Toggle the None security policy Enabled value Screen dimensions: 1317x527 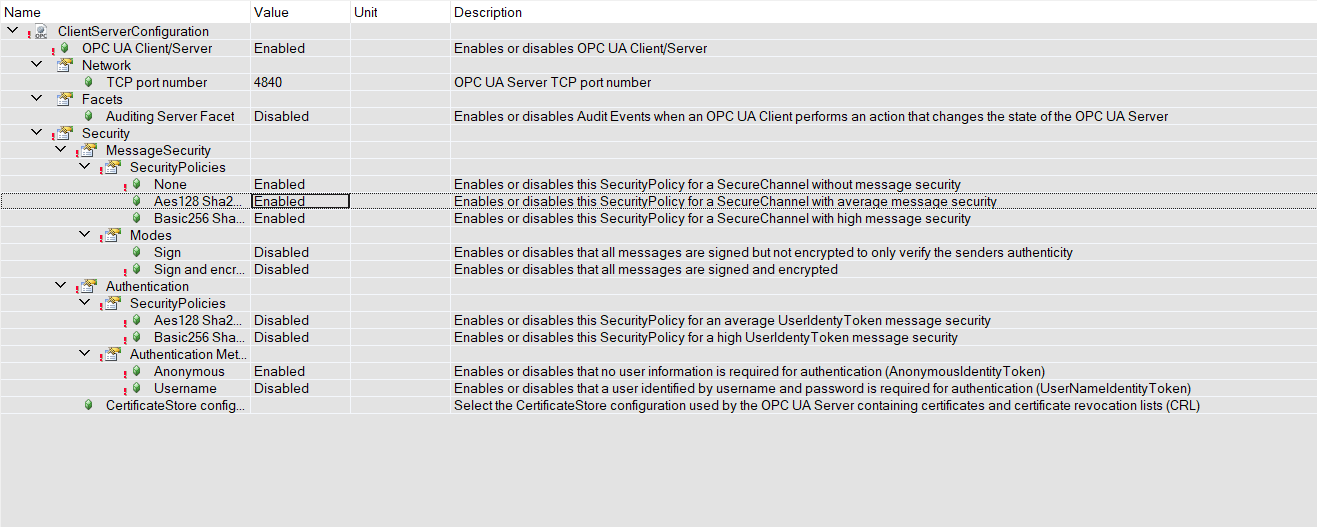tap(279, 184)
